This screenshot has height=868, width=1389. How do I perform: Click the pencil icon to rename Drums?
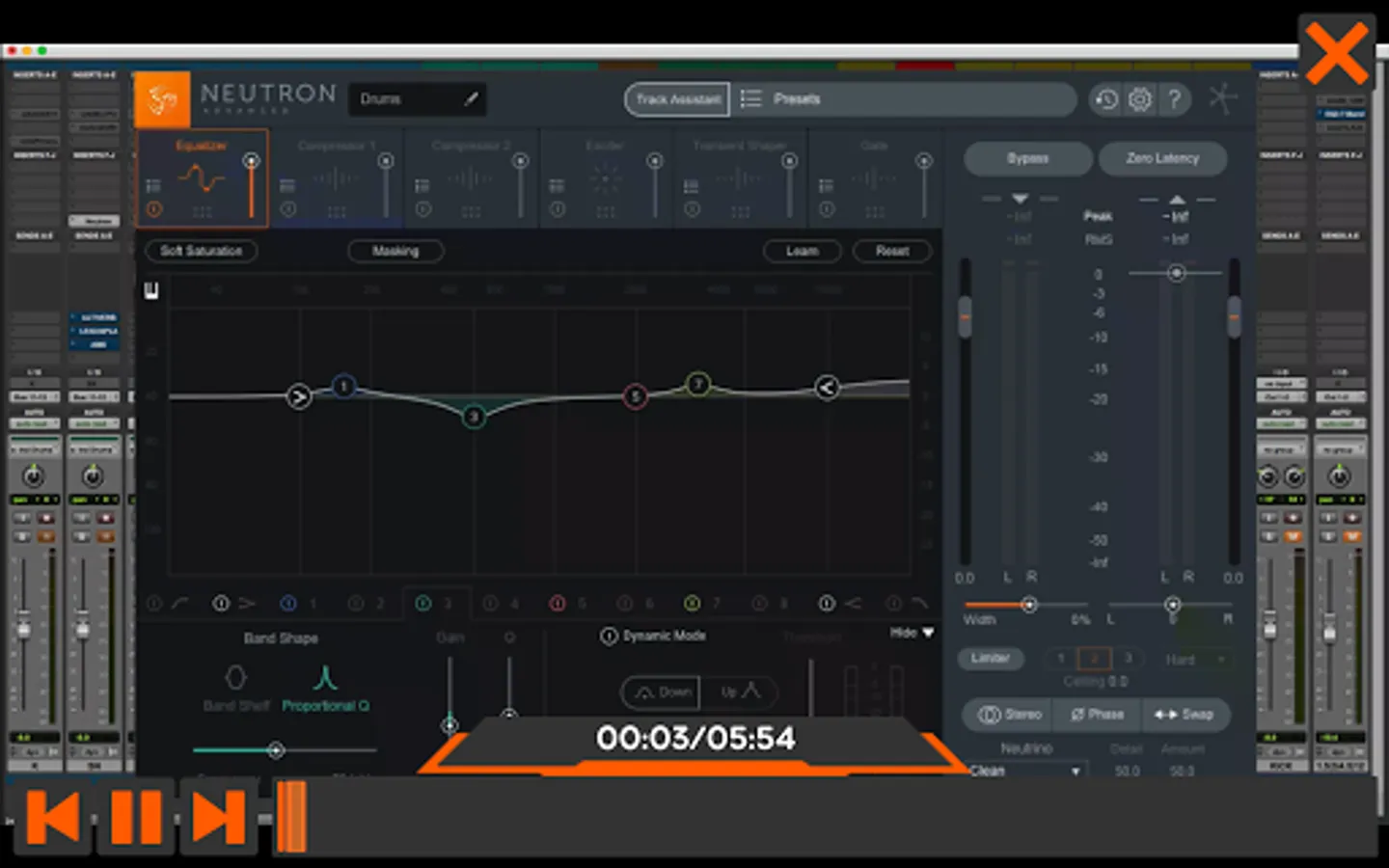click(471, 98)
